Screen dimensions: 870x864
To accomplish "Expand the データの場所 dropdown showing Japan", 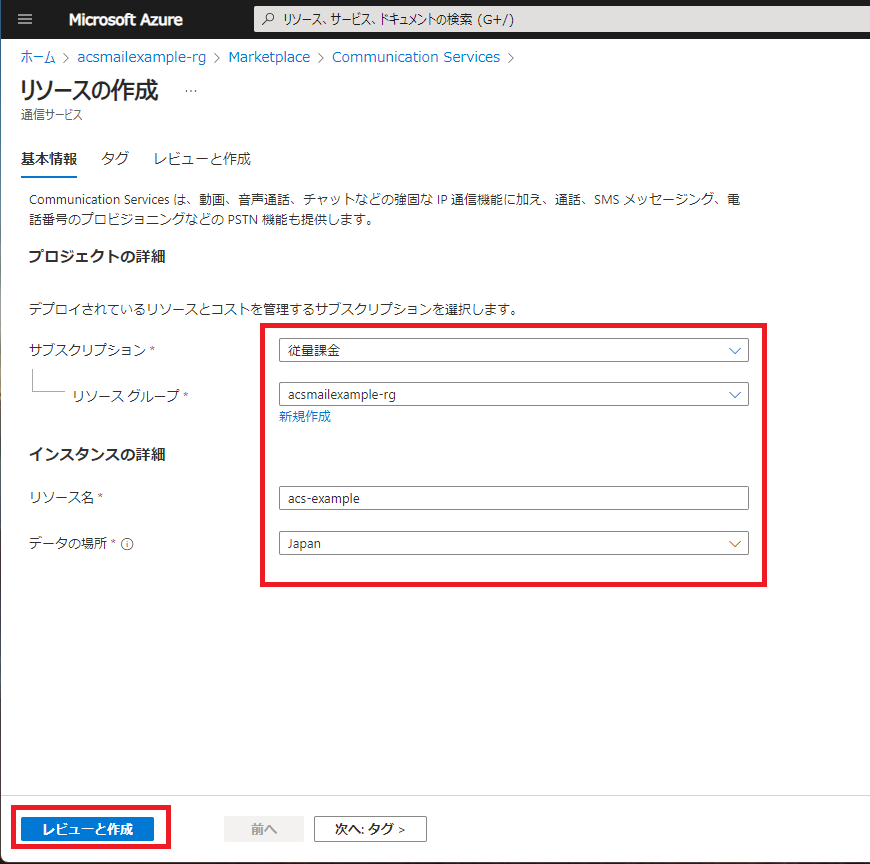I will 514,543.
